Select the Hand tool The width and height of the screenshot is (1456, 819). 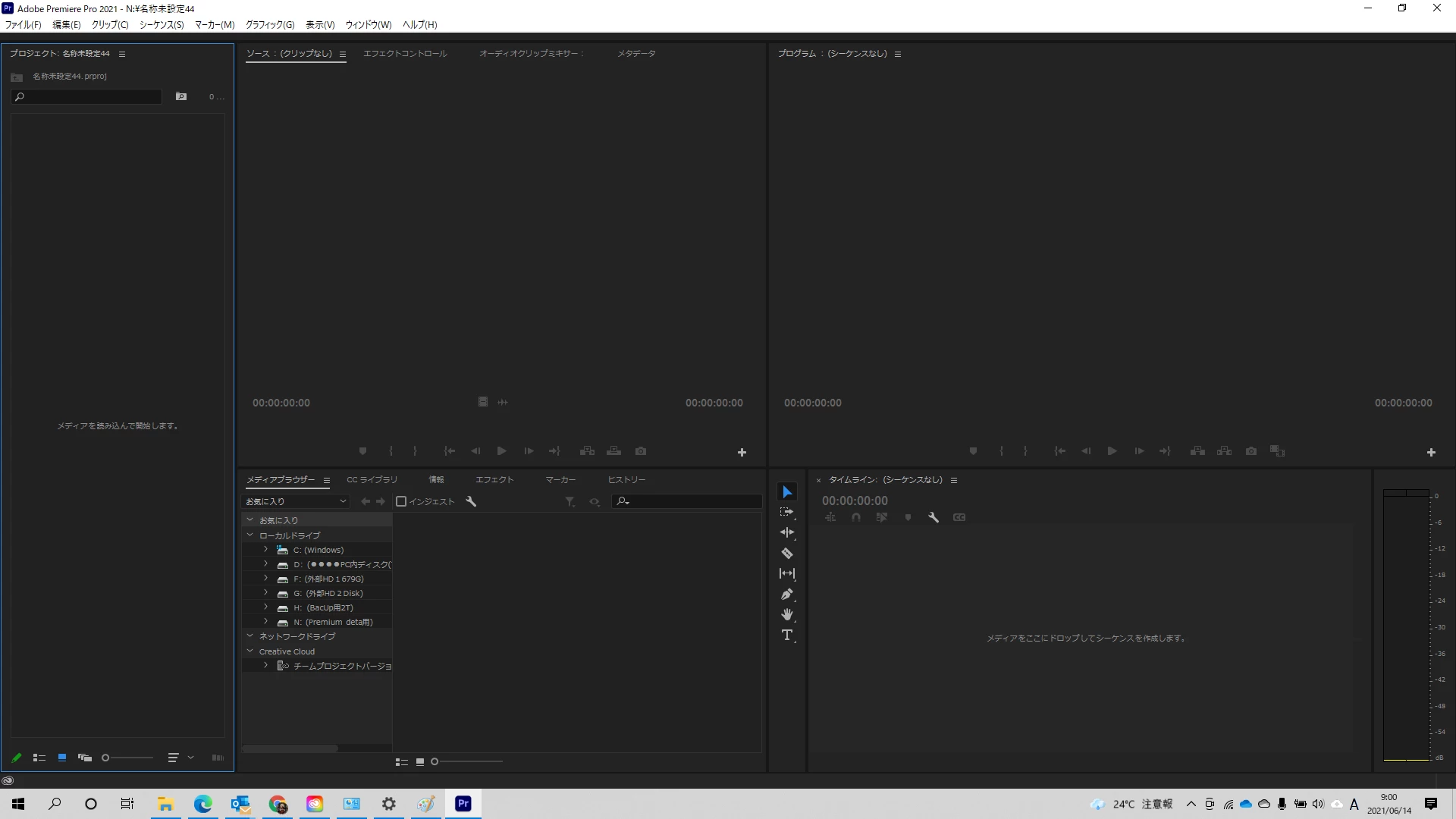point(787,615)
